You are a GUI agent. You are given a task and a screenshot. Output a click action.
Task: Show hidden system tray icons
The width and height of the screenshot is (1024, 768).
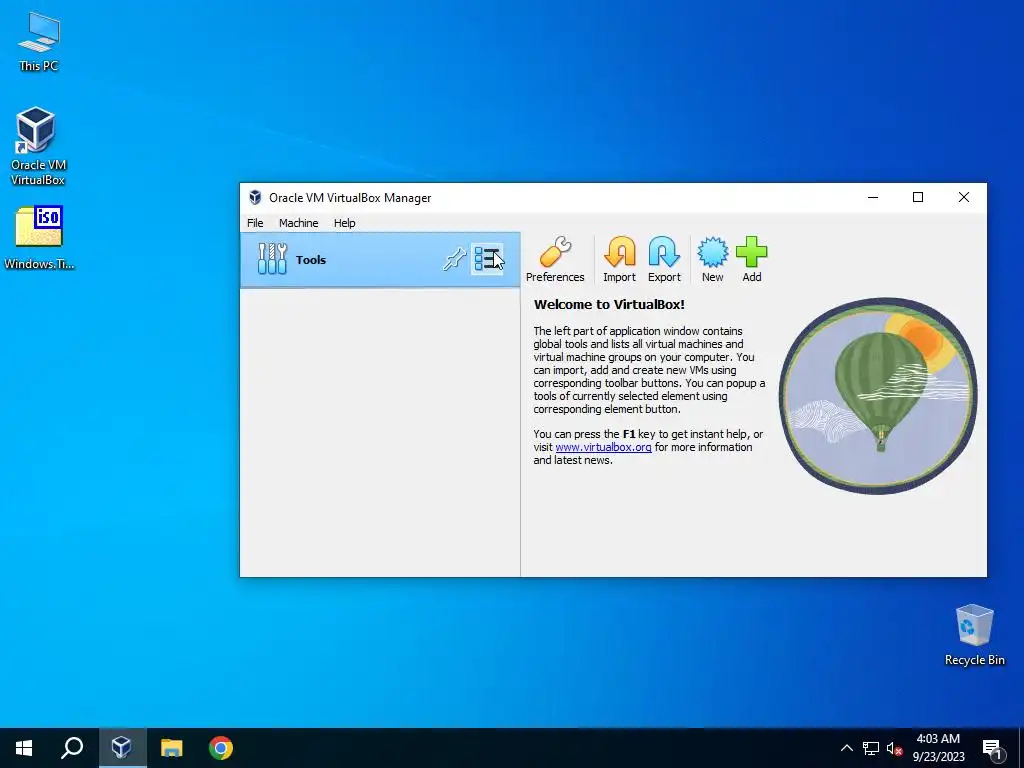point(846,748)
